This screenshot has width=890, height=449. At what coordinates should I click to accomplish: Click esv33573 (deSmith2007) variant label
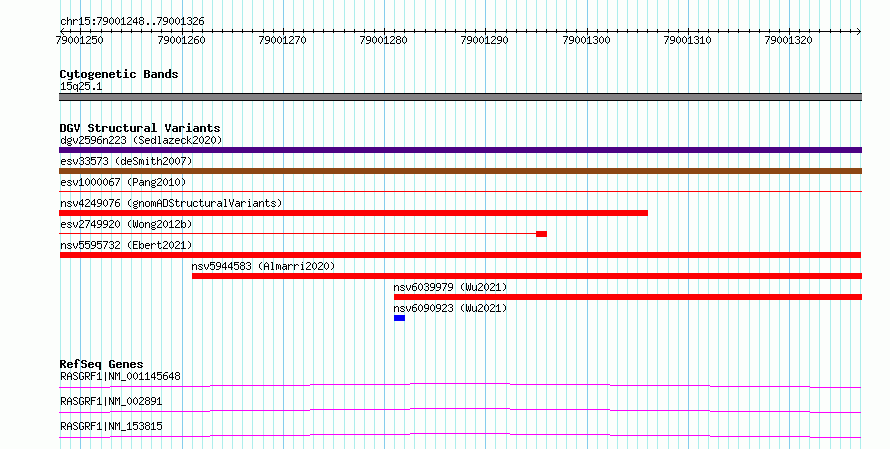(126, 161)
